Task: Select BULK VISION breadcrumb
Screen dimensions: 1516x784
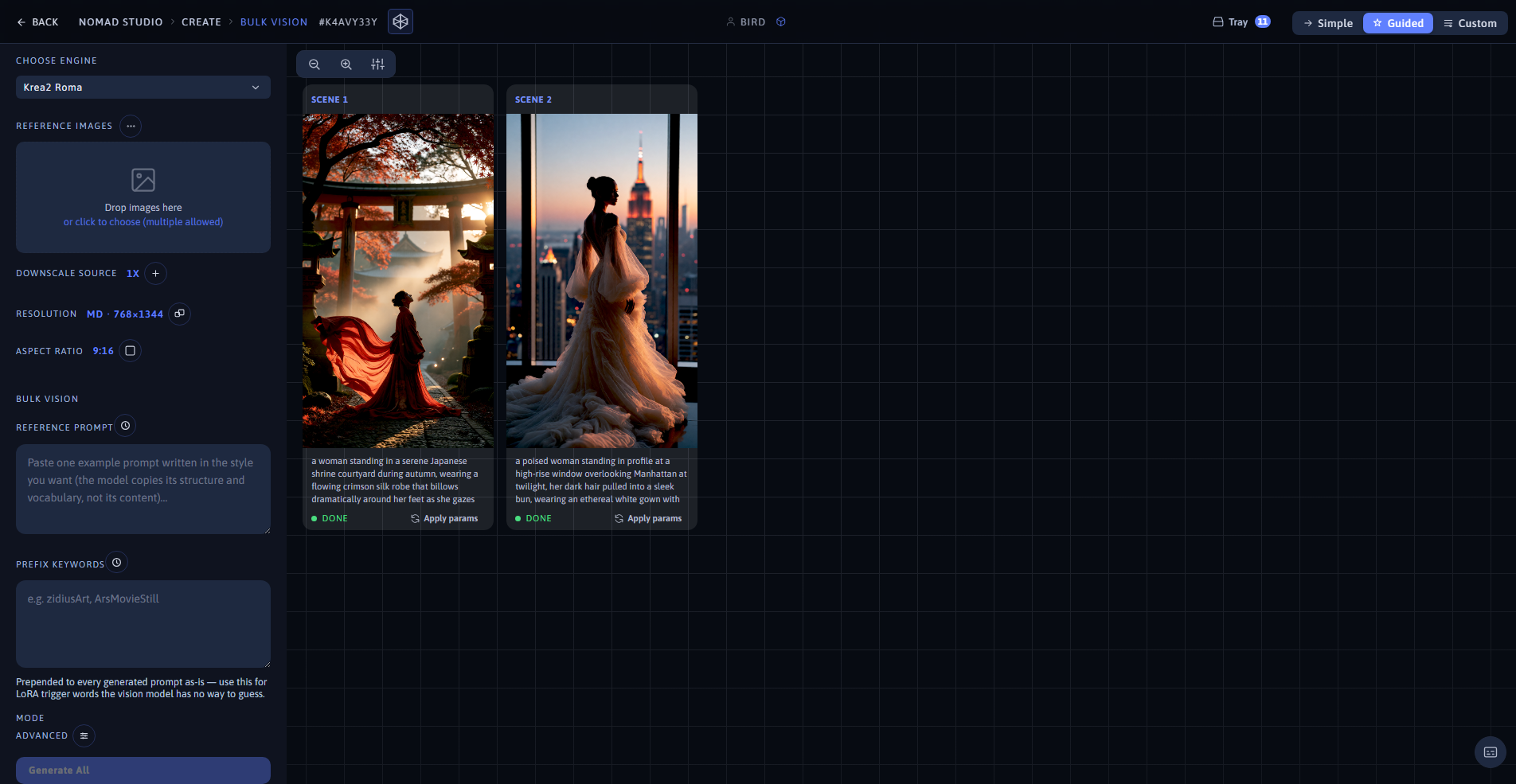Action: click(274, 22)
